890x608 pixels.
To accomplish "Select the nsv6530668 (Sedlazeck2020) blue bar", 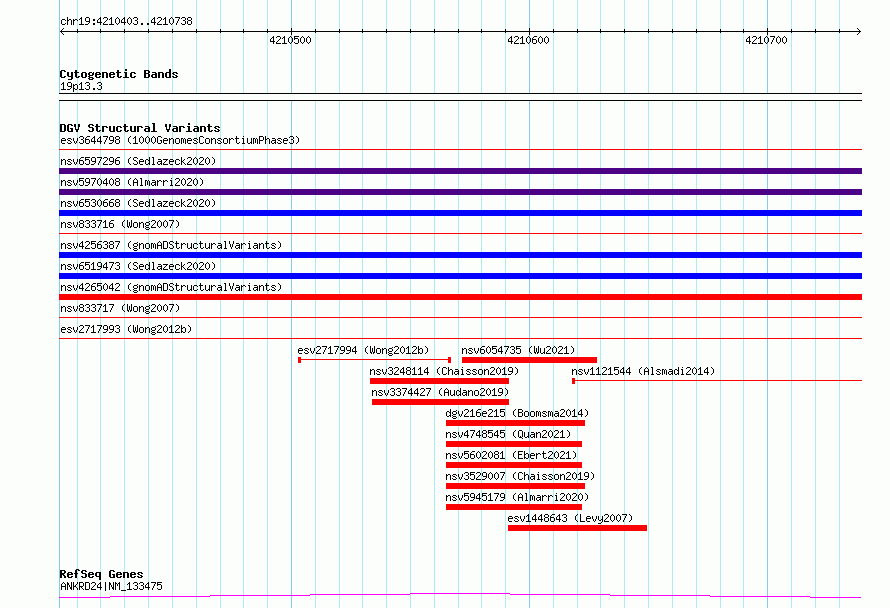I will coord(460,213).
